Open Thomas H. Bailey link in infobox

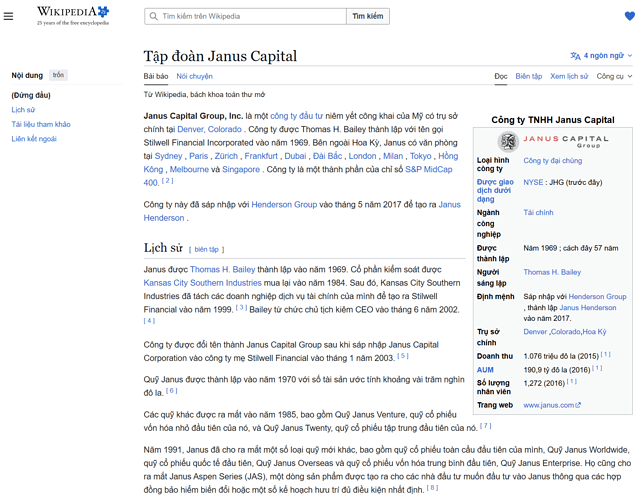click(552, 273)
